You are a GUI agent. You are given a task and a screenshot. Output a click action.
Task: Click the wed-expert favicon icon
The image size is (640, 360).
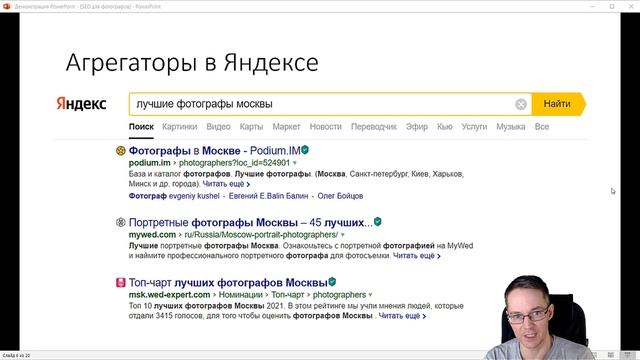pyautogui.click(x=120, y=282)
